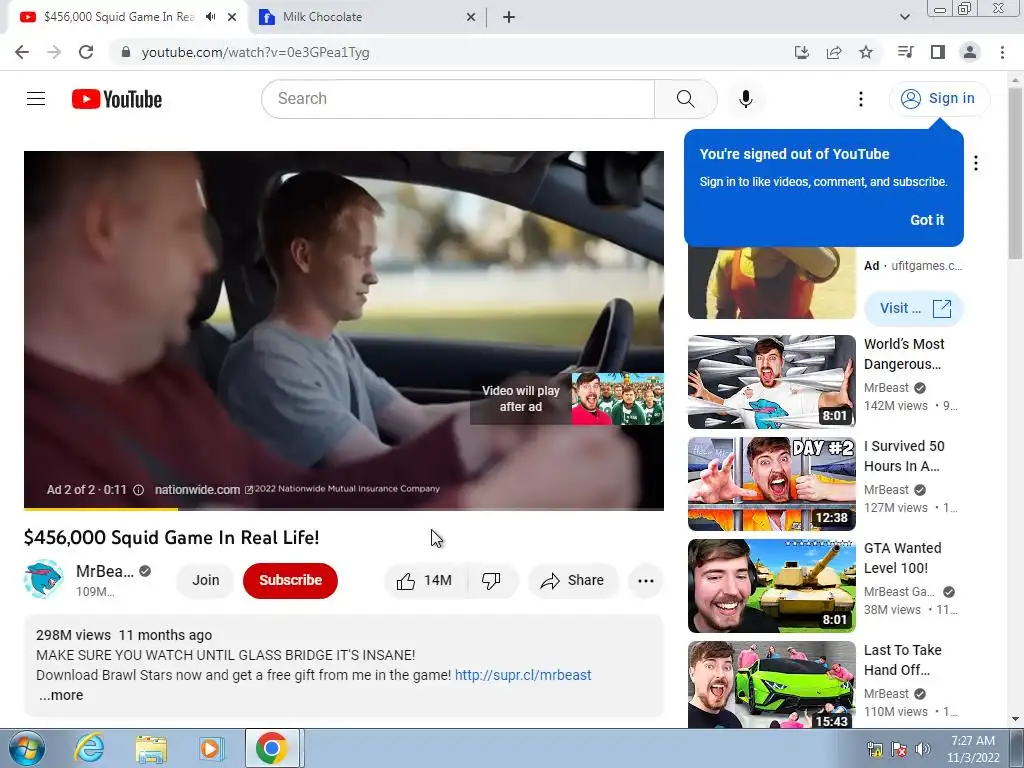Open the tab search dropdown chevron

(904, 18)
